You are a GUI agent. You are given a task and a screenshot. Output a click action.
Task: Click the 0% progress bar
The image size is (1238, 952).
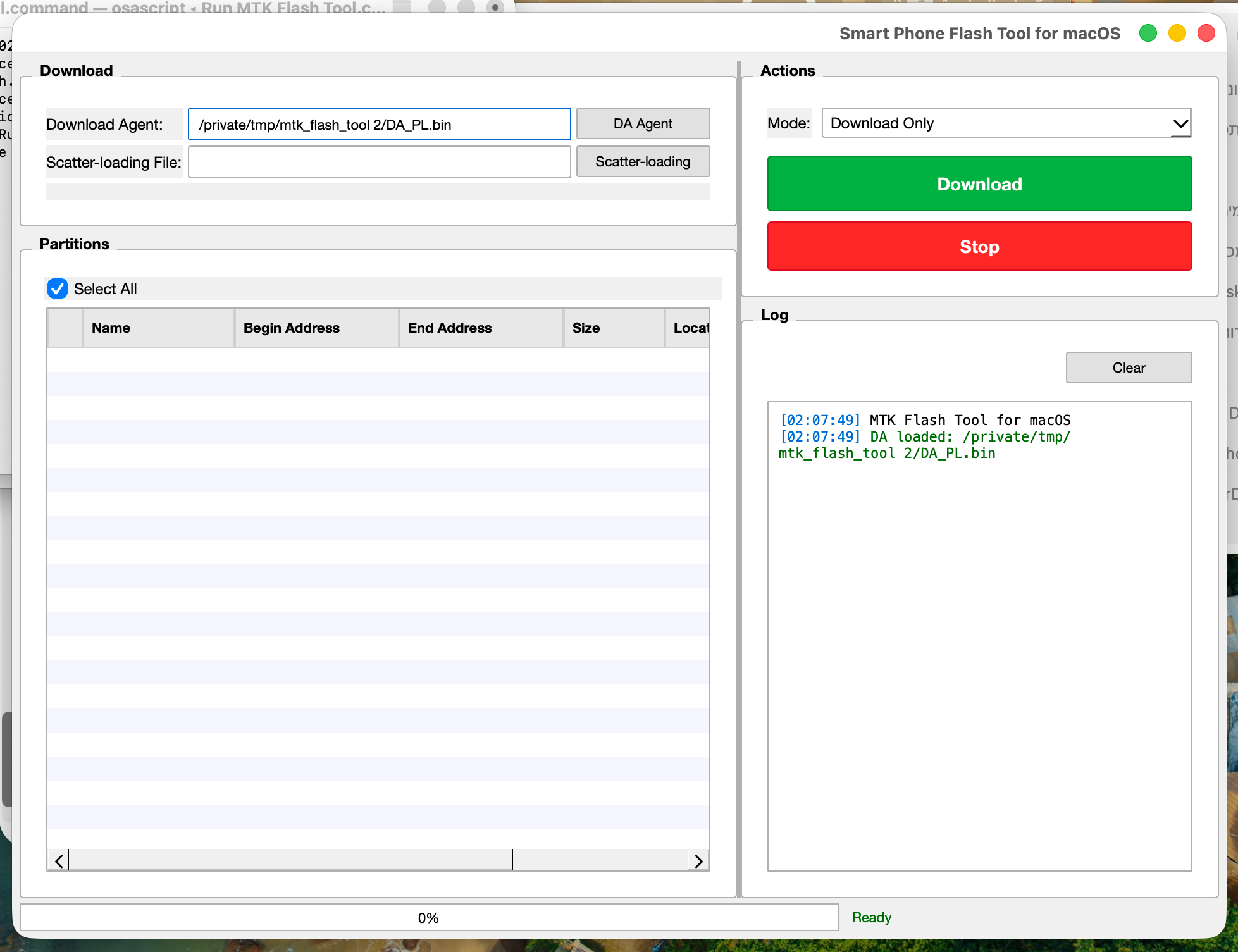click(x=429, y=917)
